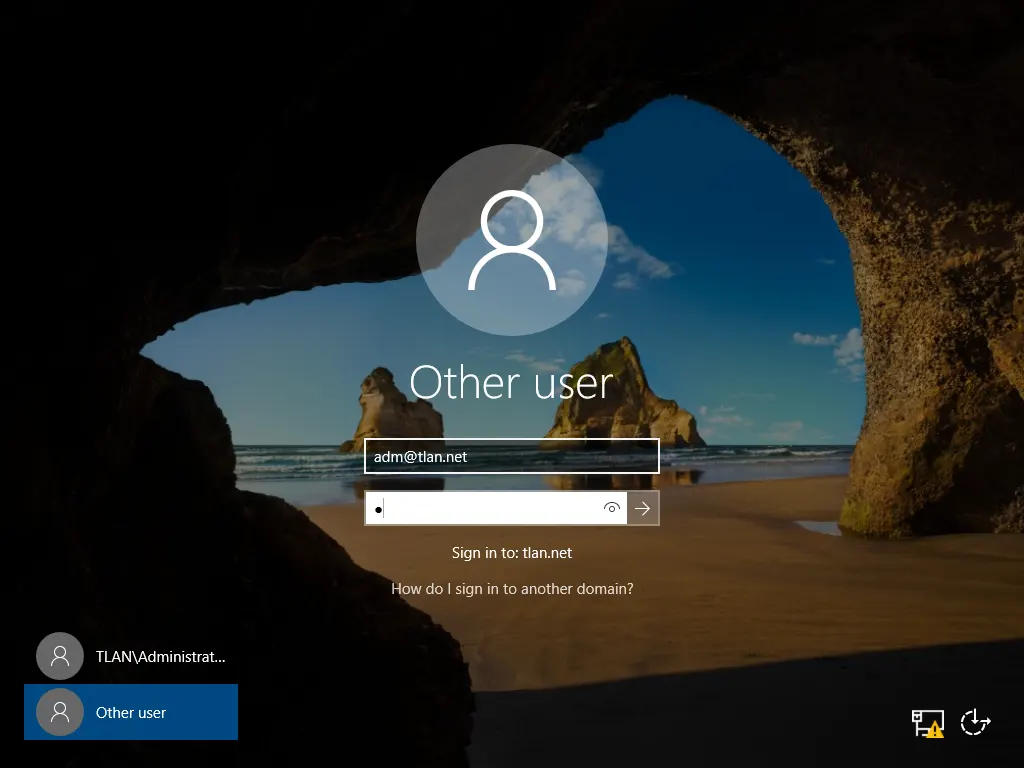Choose the Other user account tile
Screen dimensions: 1024x768
click(x=131, y=712)
